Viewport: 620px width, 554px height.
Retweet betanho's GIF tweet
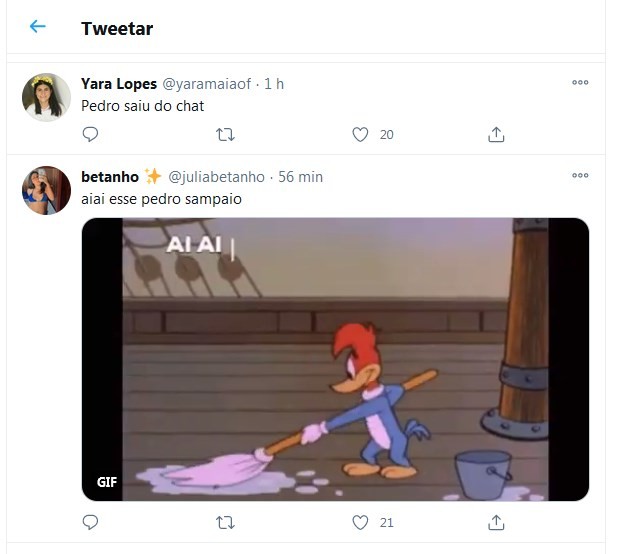pos(225,523)
